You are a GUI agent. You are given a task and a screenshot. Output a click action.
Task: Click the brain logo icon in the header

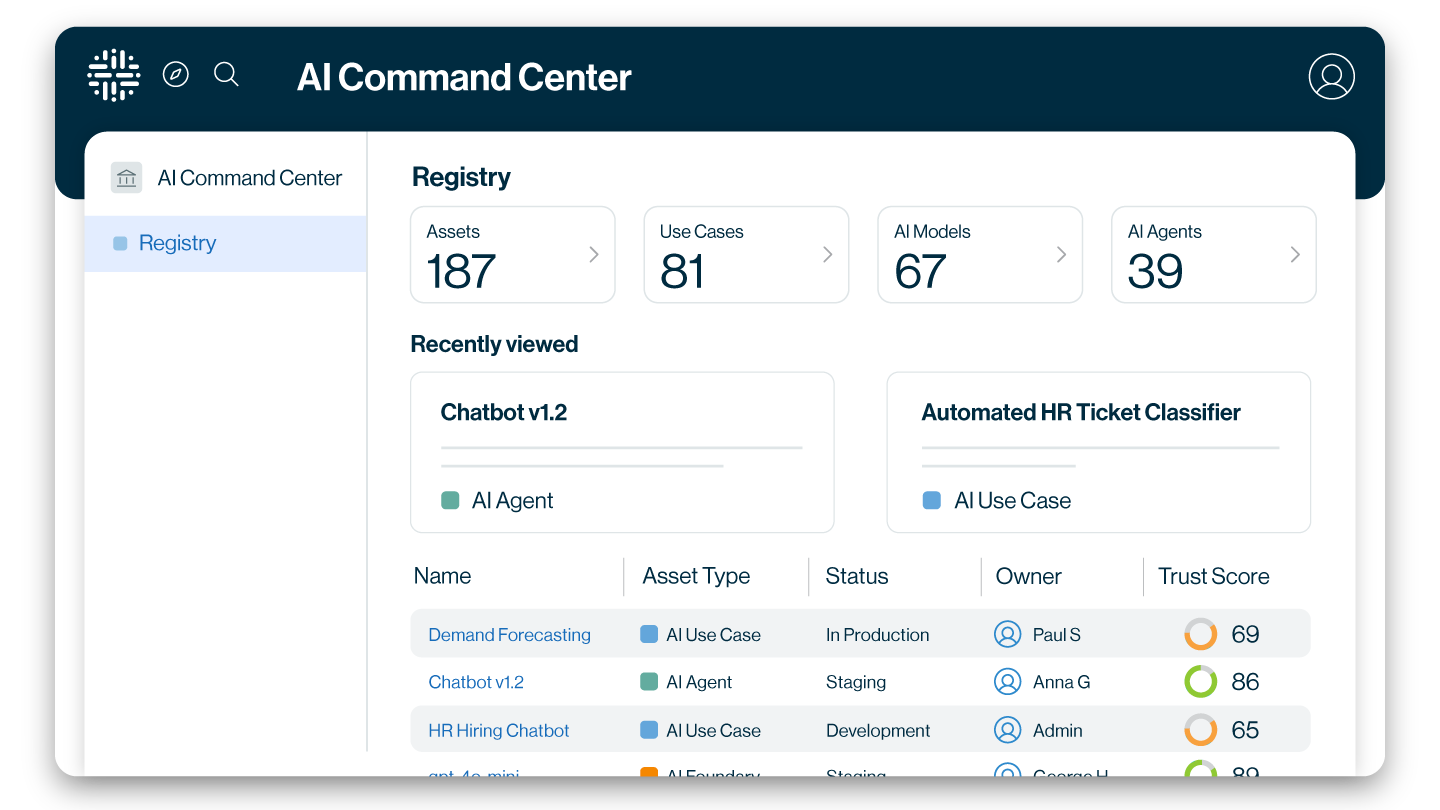(x=113, y=75)
